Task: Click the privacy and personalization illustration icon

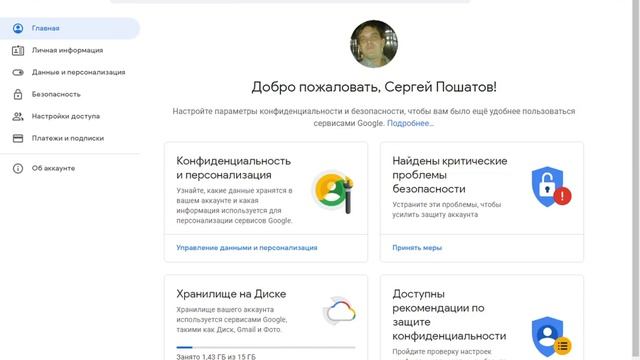Action: tap(333, 191)
